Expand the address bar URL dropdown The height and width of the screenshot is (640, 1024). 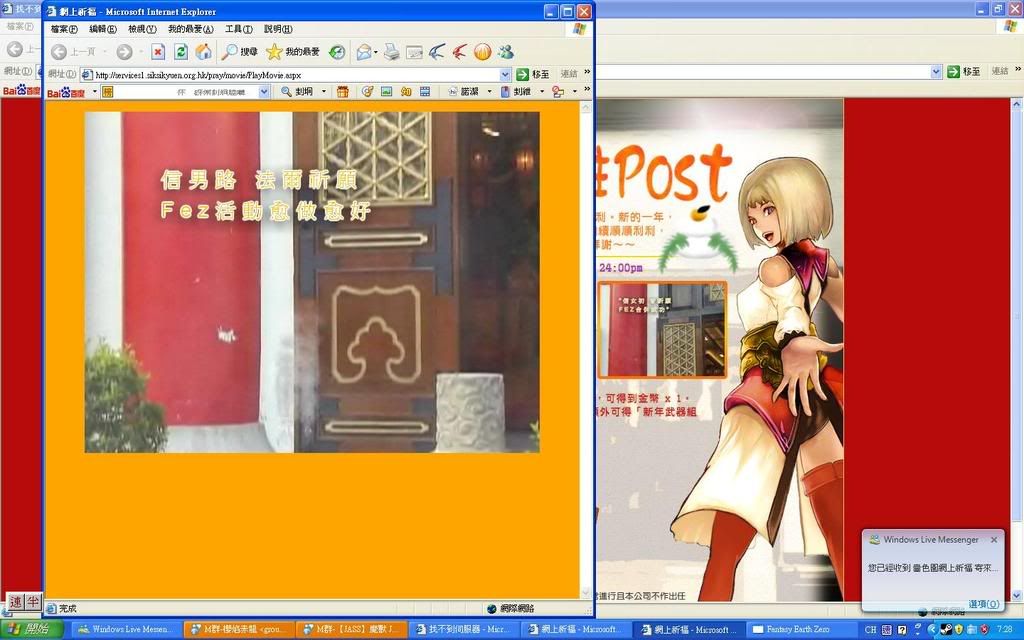point(505,74)
